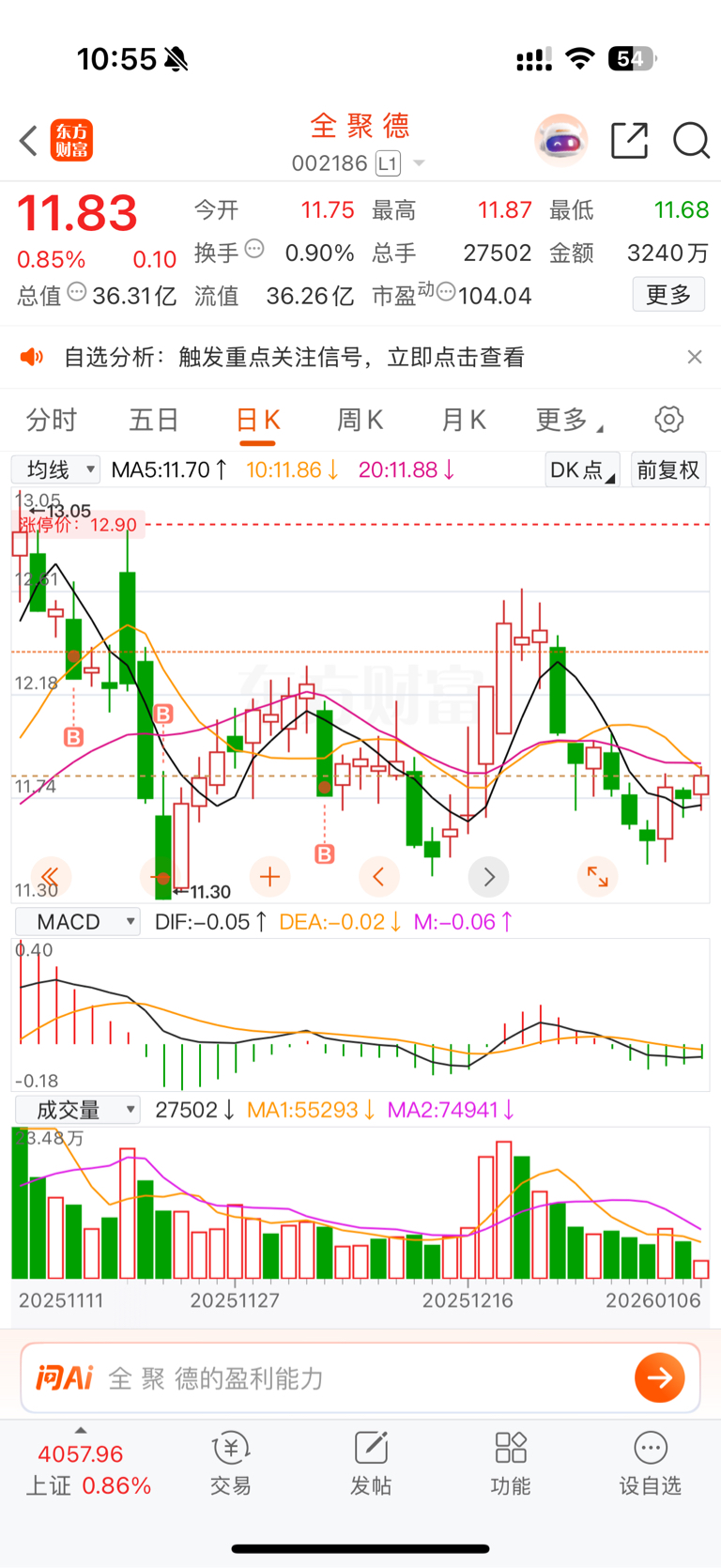
Task: Tap the orange speaker announcement icon
Action: [32, 357]
